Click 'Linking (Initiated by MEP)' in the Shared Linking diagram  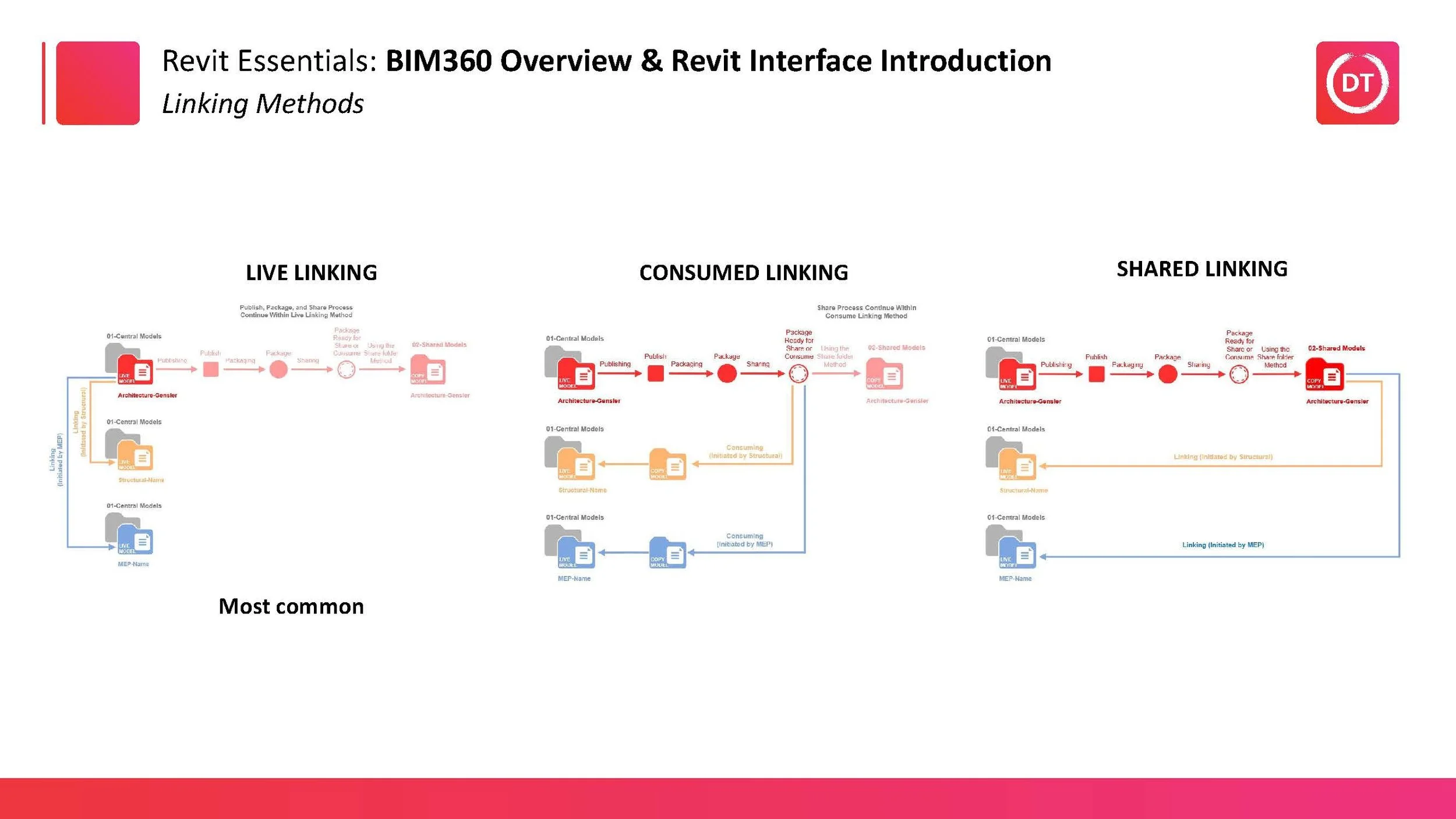click(1223, 545)
